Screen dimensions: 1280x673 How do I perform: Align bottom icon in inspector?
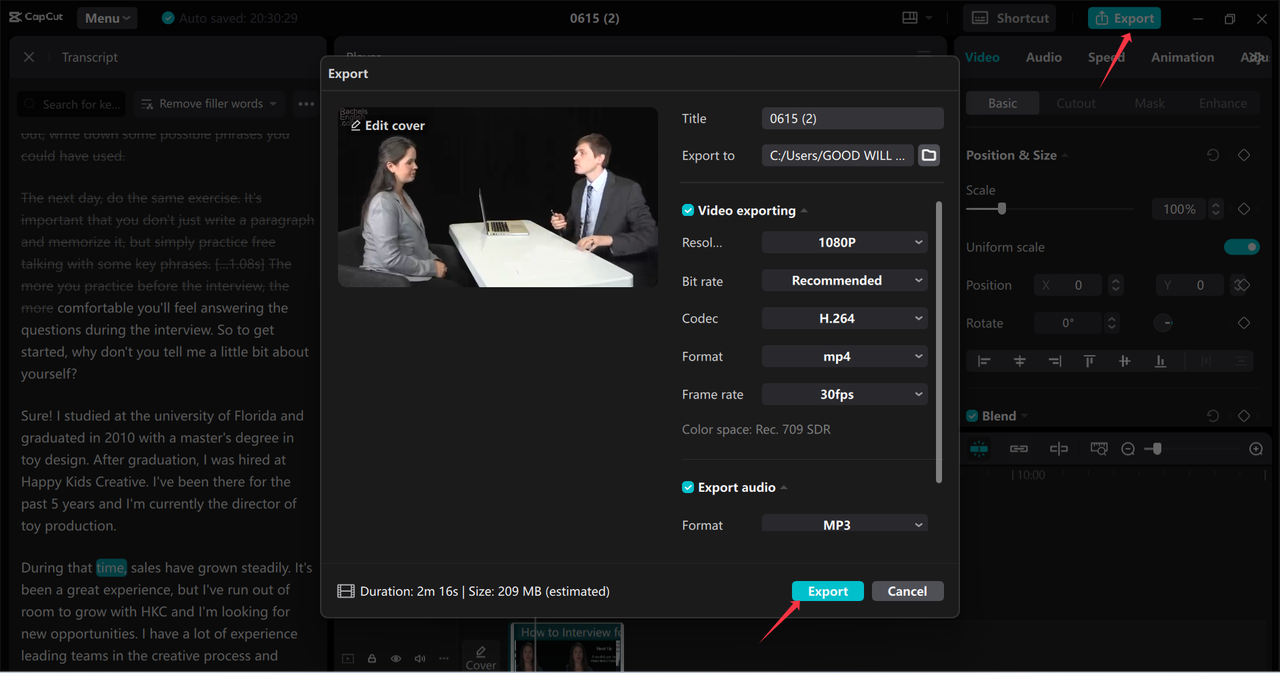point(1160,361)
